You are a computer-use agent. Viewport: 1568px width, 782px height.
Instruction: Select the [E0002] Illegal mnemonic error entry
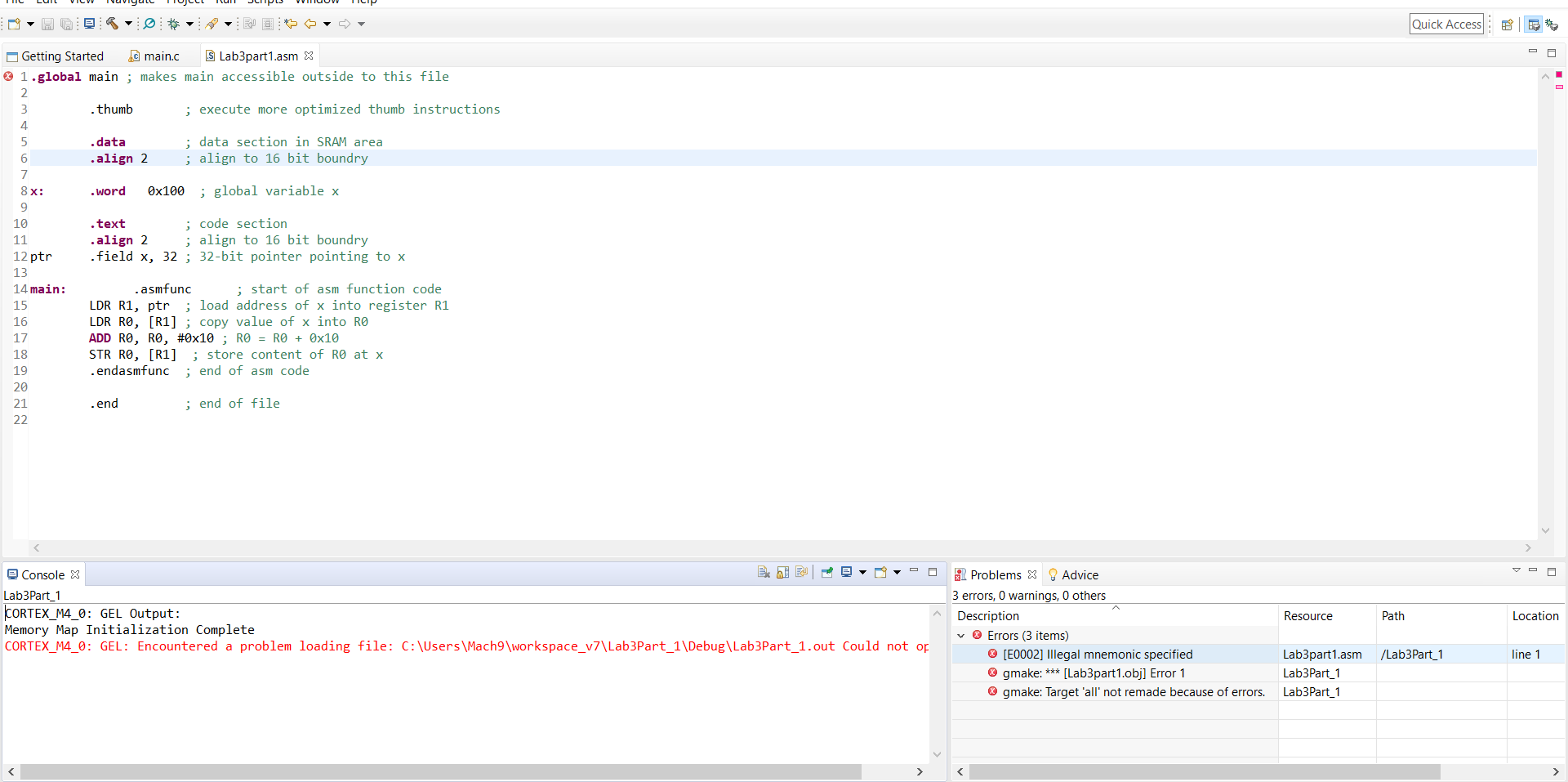coord(1097,654)
